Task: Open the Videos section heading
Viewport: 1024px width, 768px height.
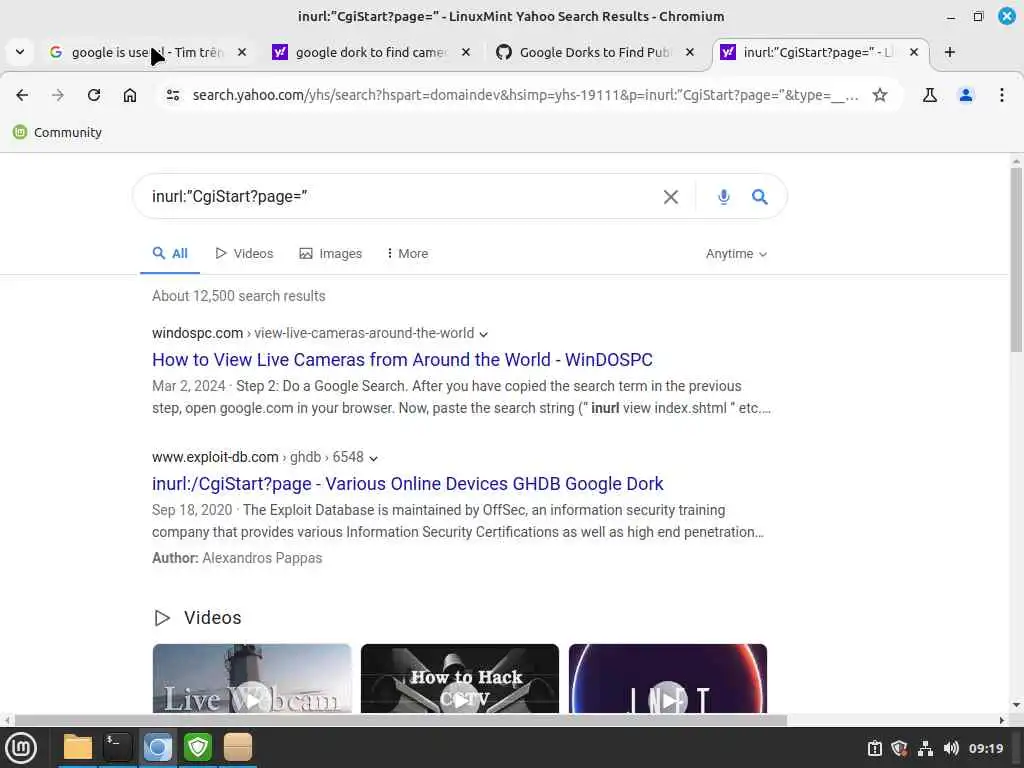Action: coord(212,618)
